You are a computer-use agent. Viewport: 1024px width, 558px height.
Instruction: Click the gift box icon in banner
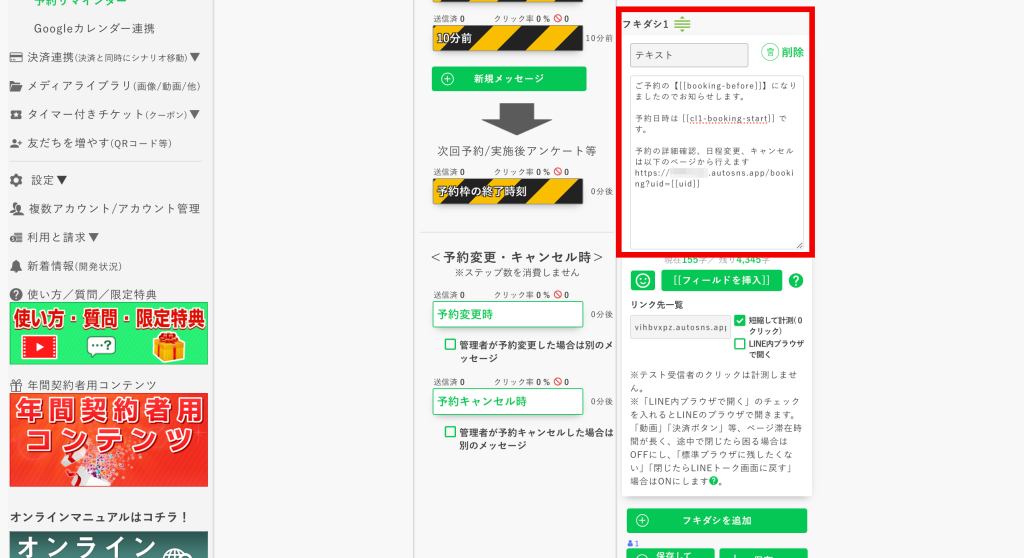pos(169,346)
